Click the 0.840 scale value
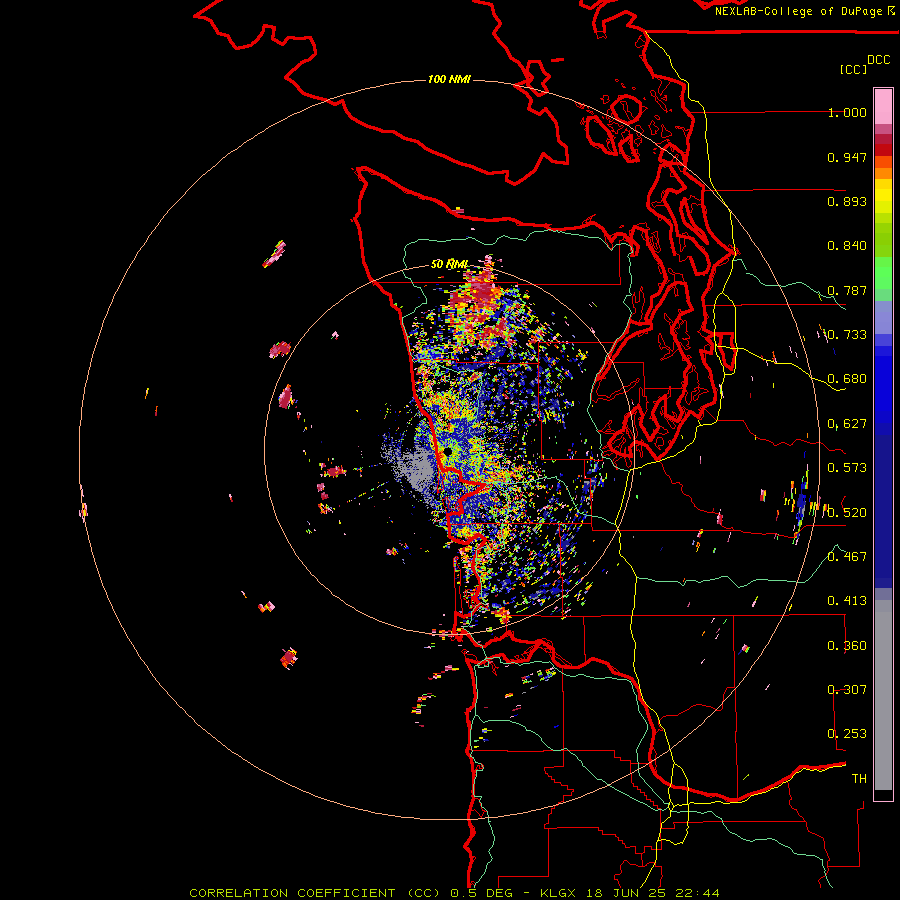This screenshot has height=900, width=900. (x=847, y=246)
